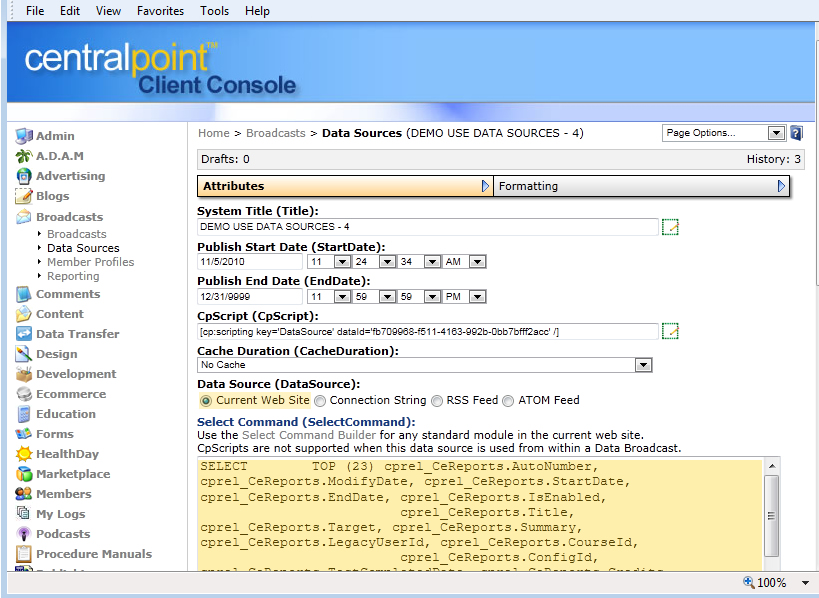This screenshot has width=819, height=598.
Task: Click the edit icon beside CpScript field
Action: click(x=670, y=331)
